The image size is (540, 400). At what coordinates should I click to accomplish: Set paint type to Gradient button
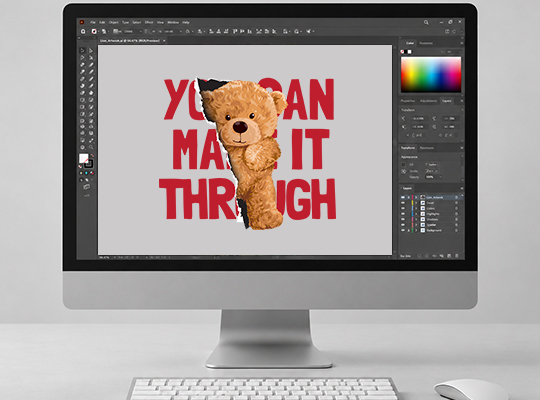coord(86,173)
